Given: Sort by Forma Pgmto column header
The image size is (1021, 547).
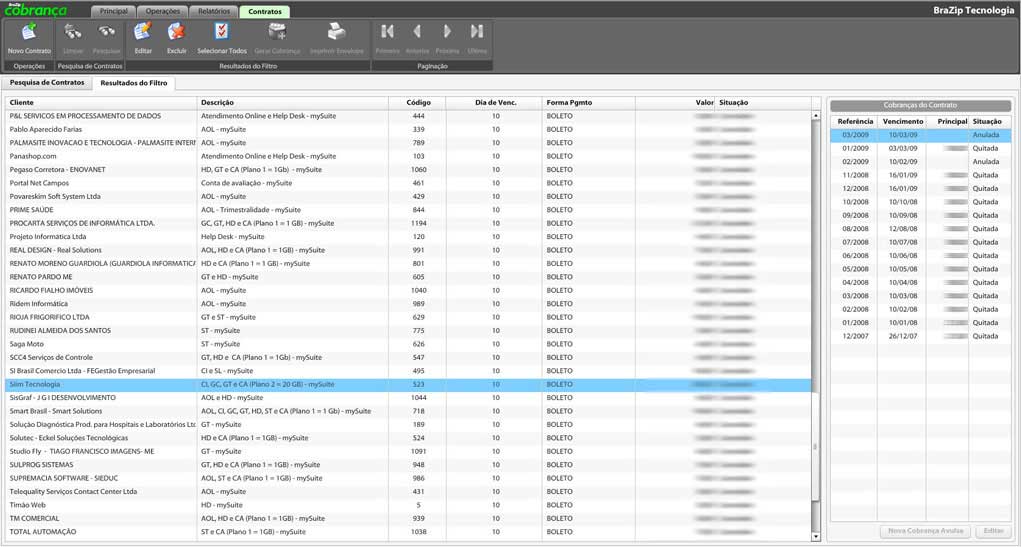Looking at the screenshot, I should pos(589,103).
